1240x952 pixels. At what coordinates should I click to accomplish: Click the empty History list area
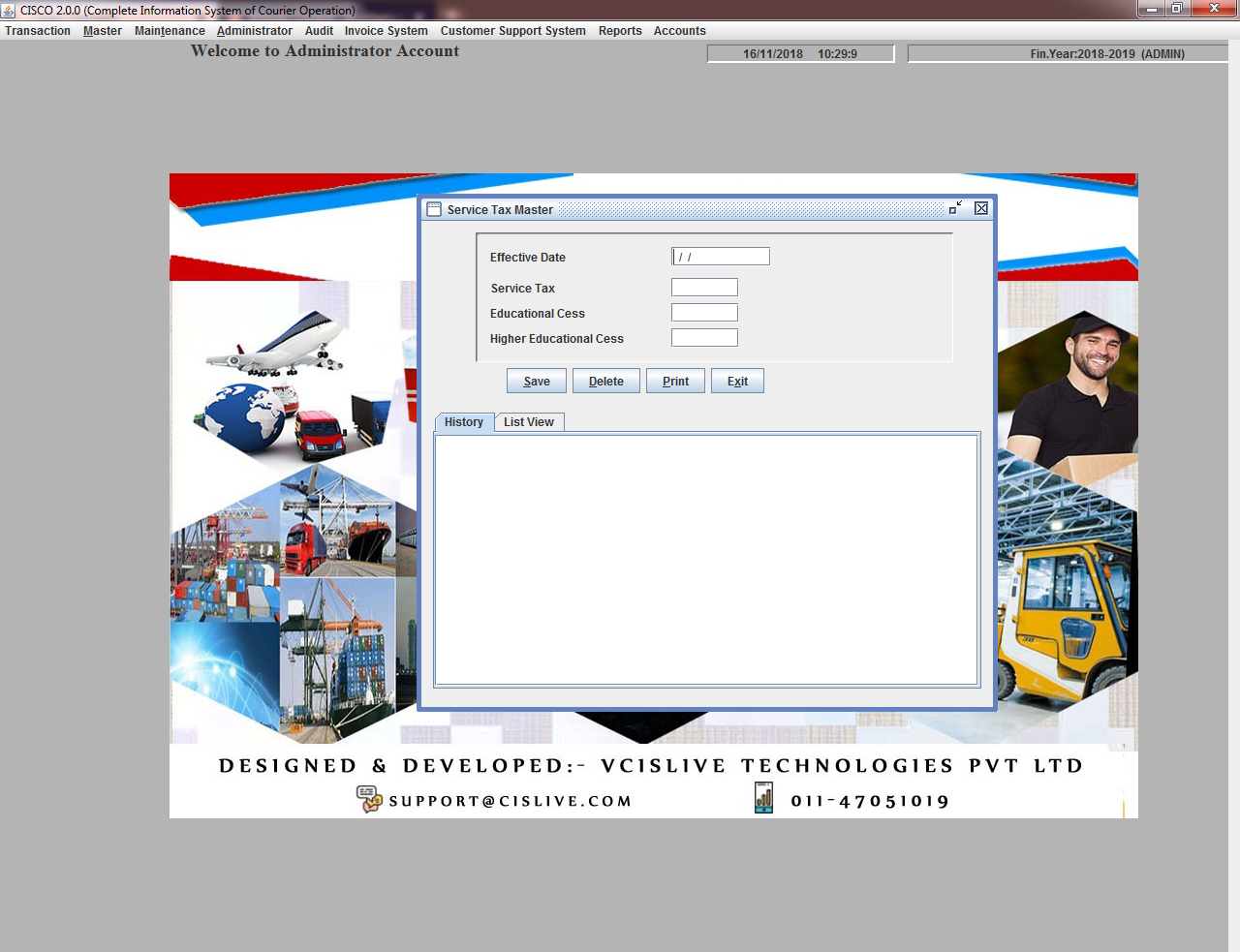coord(706,560)
